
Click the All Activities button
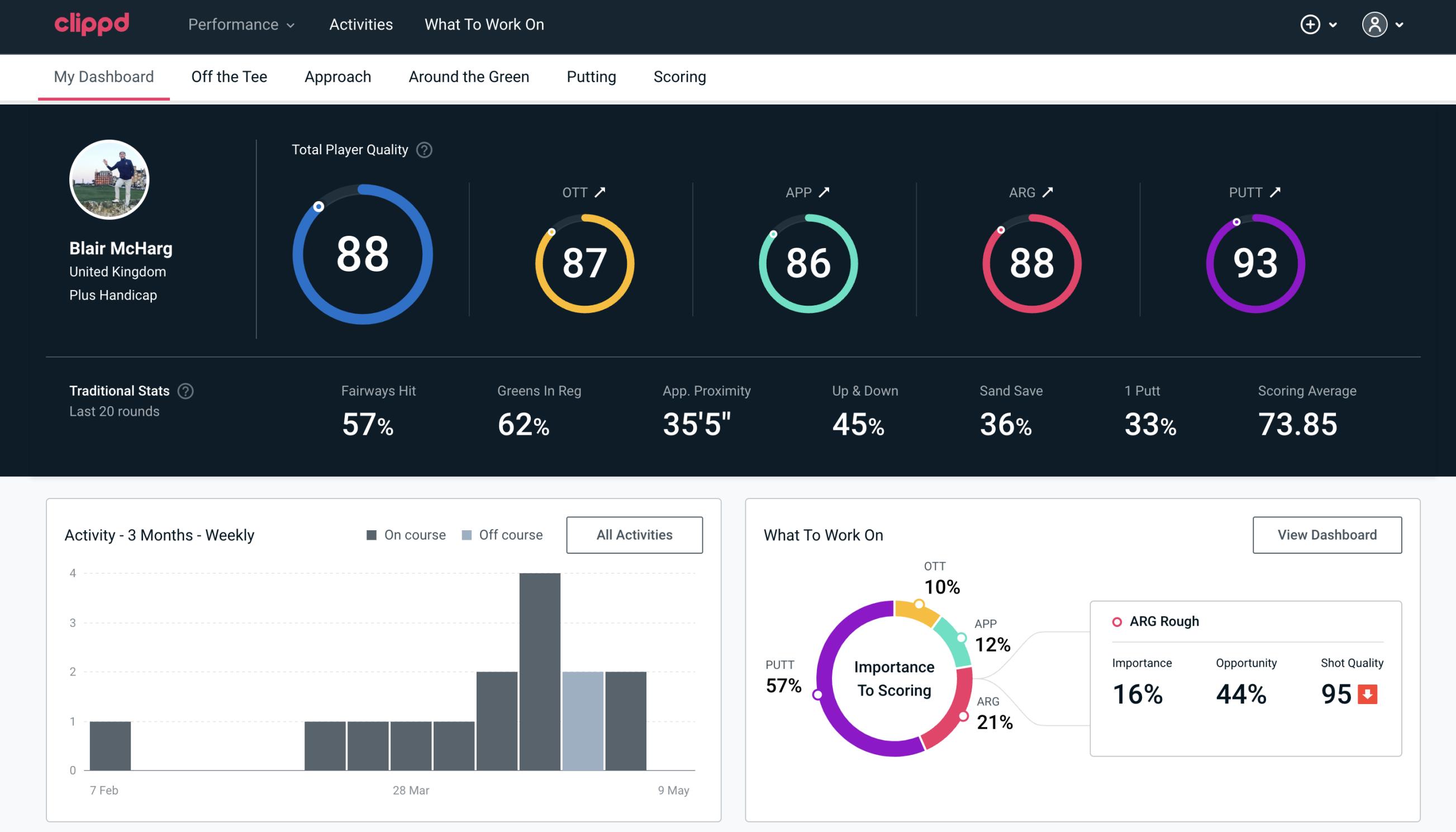635,535
